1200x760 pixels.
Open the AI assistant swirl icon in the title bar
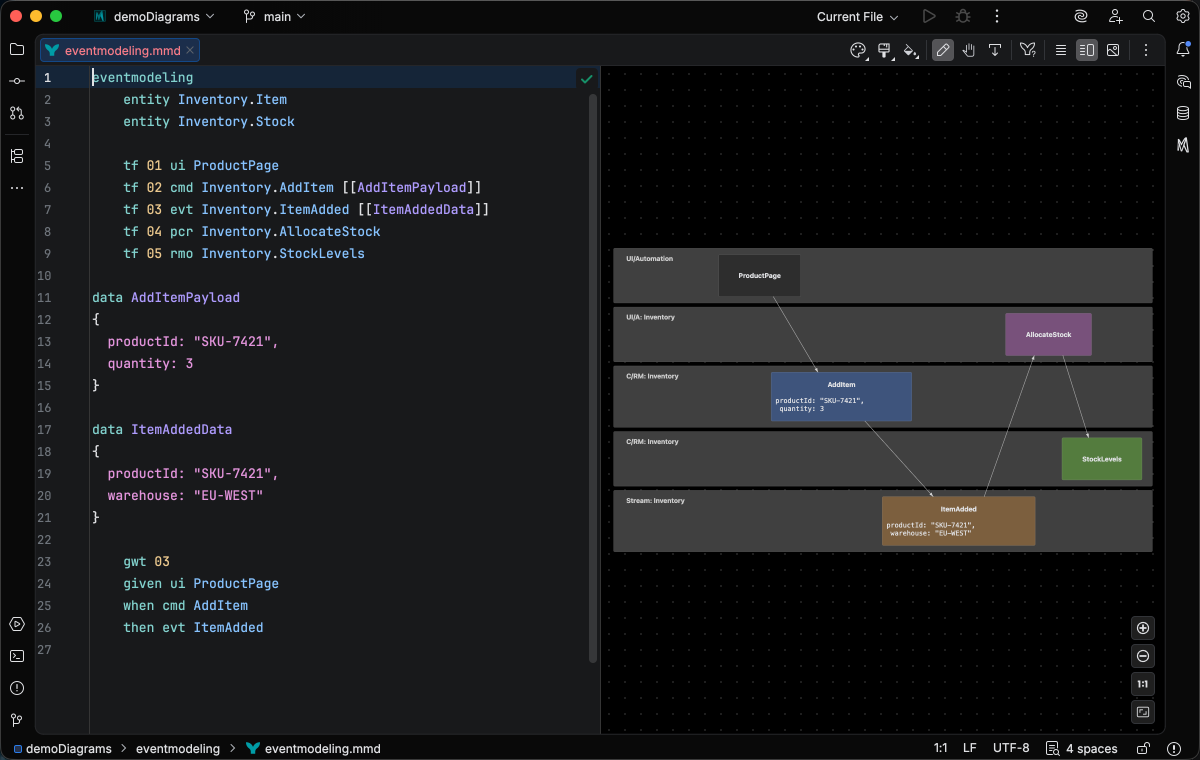(1081, 16)
